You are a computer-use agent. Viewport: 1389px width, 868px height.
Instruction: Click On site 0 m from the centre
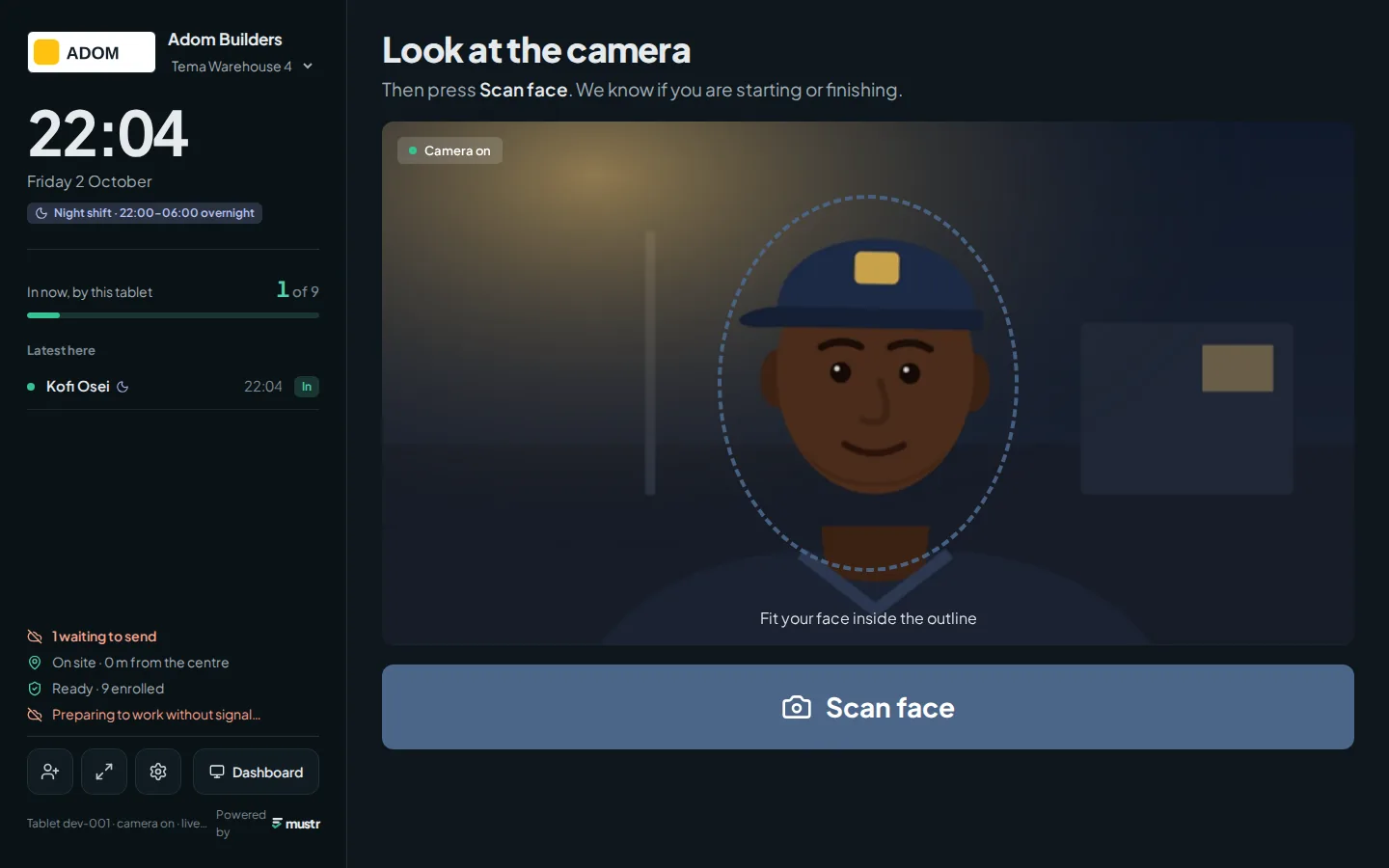(x=141, y=663)
